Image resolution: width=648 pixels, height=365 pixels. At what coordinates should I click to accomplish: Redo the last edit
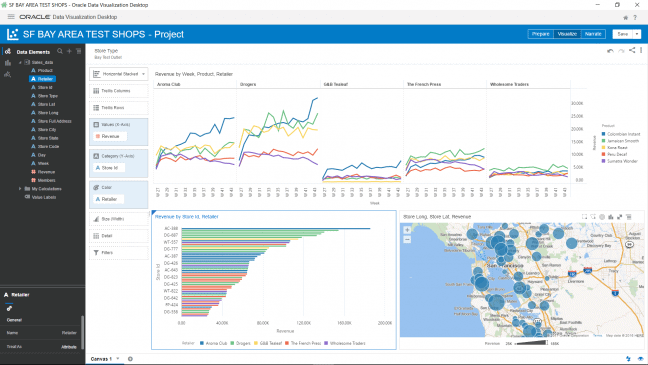coord(621,50)
